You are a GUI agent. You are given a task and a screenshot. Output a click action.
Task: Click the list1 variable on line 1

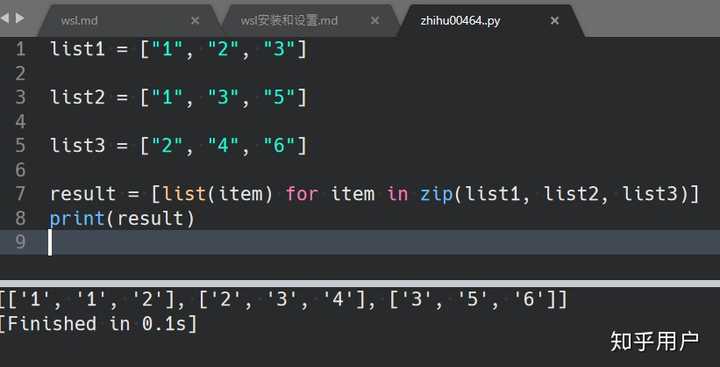pos(78,49)
